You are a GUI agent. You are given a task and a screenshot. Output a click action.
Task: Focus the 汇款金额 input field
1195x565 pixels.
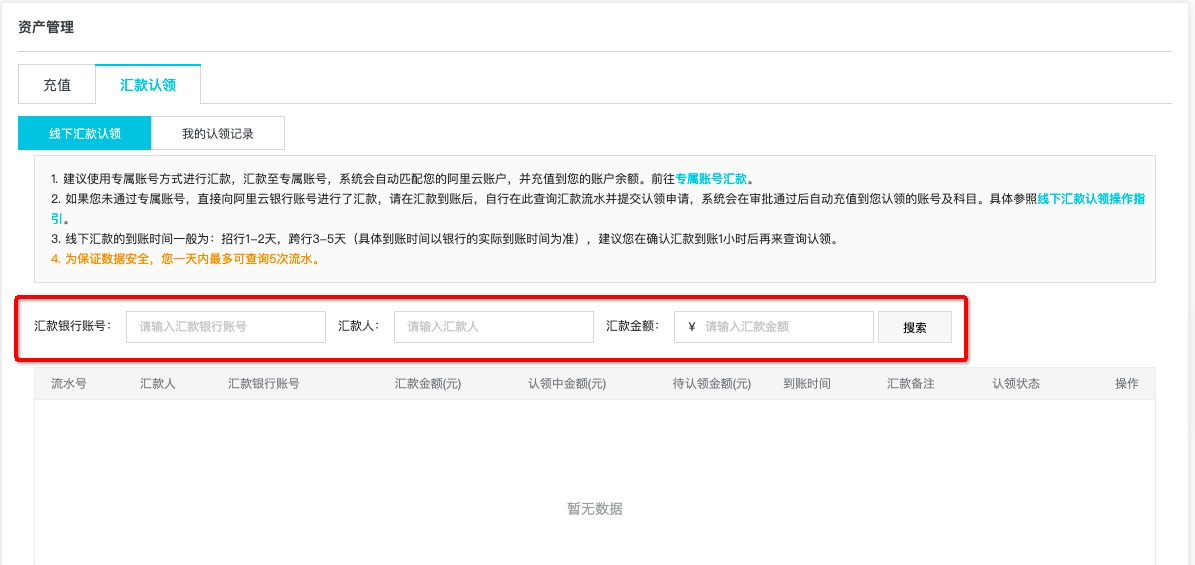click(x=774, y=327)
